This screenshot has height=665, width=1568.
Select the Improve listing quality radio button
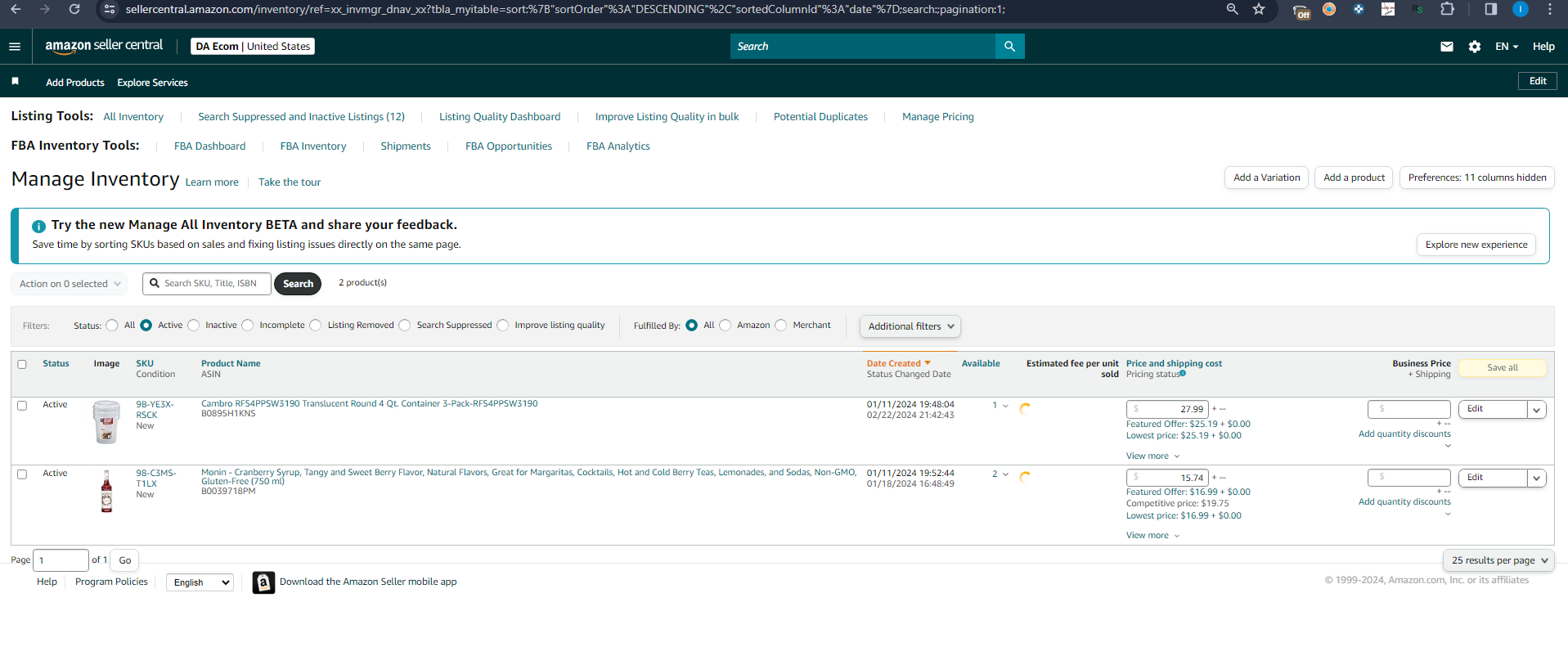click(x=503, y=326)
